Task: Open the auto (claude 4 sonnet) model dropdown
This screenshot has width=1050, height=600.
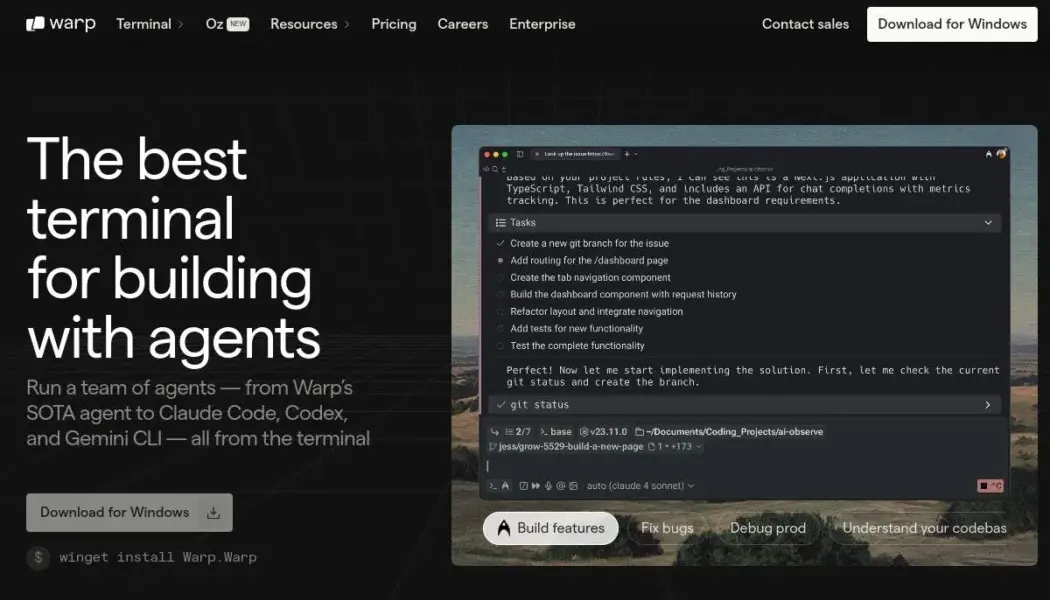Action: click(641, 485)
